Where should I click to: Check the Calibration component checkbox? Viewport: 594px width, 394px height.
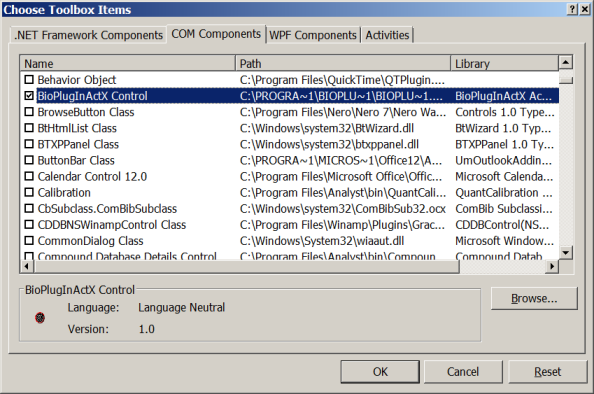pyautogui.click(x=29, y=192)
